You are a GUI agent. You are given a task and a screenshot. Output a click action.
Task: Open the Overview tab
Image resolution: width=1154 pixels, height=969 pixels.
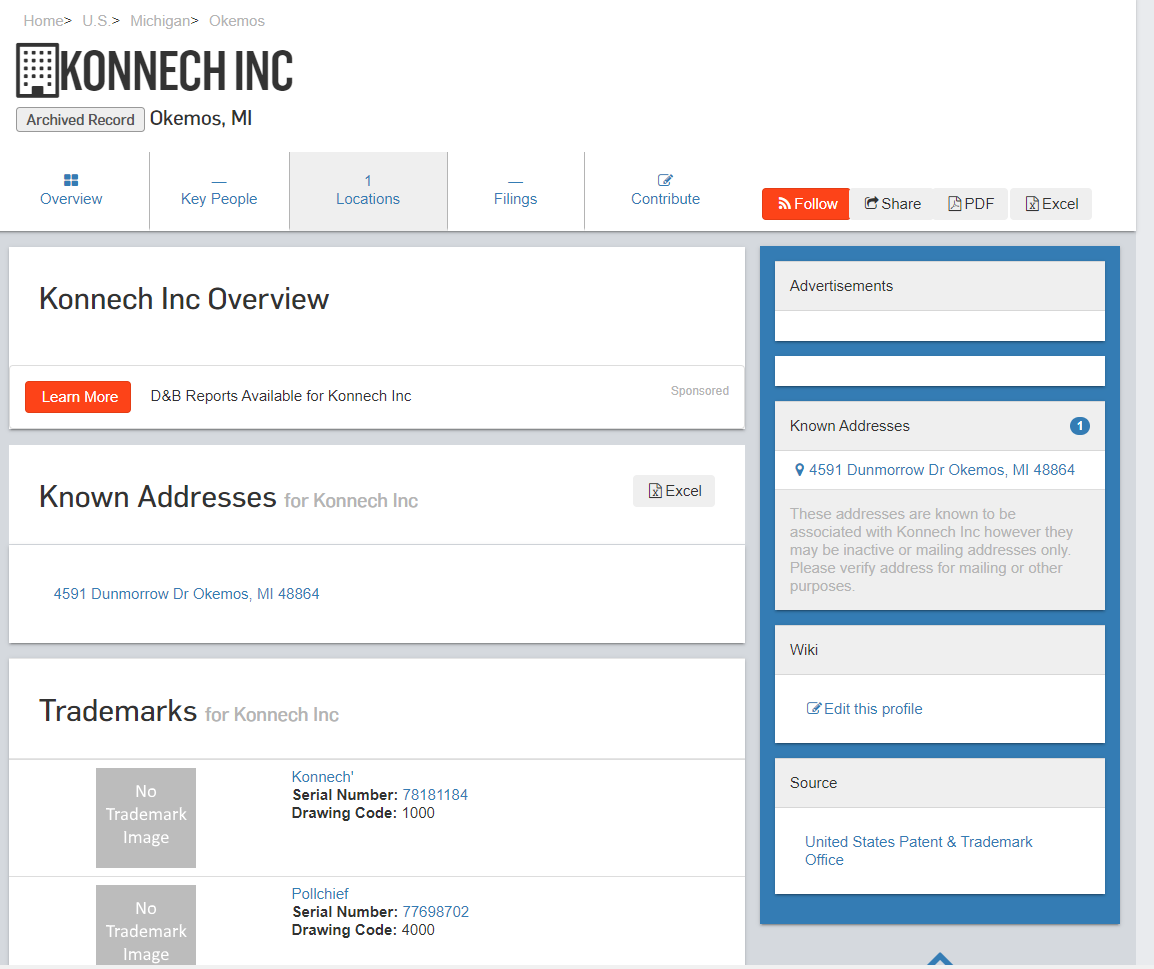click(71, 191)
